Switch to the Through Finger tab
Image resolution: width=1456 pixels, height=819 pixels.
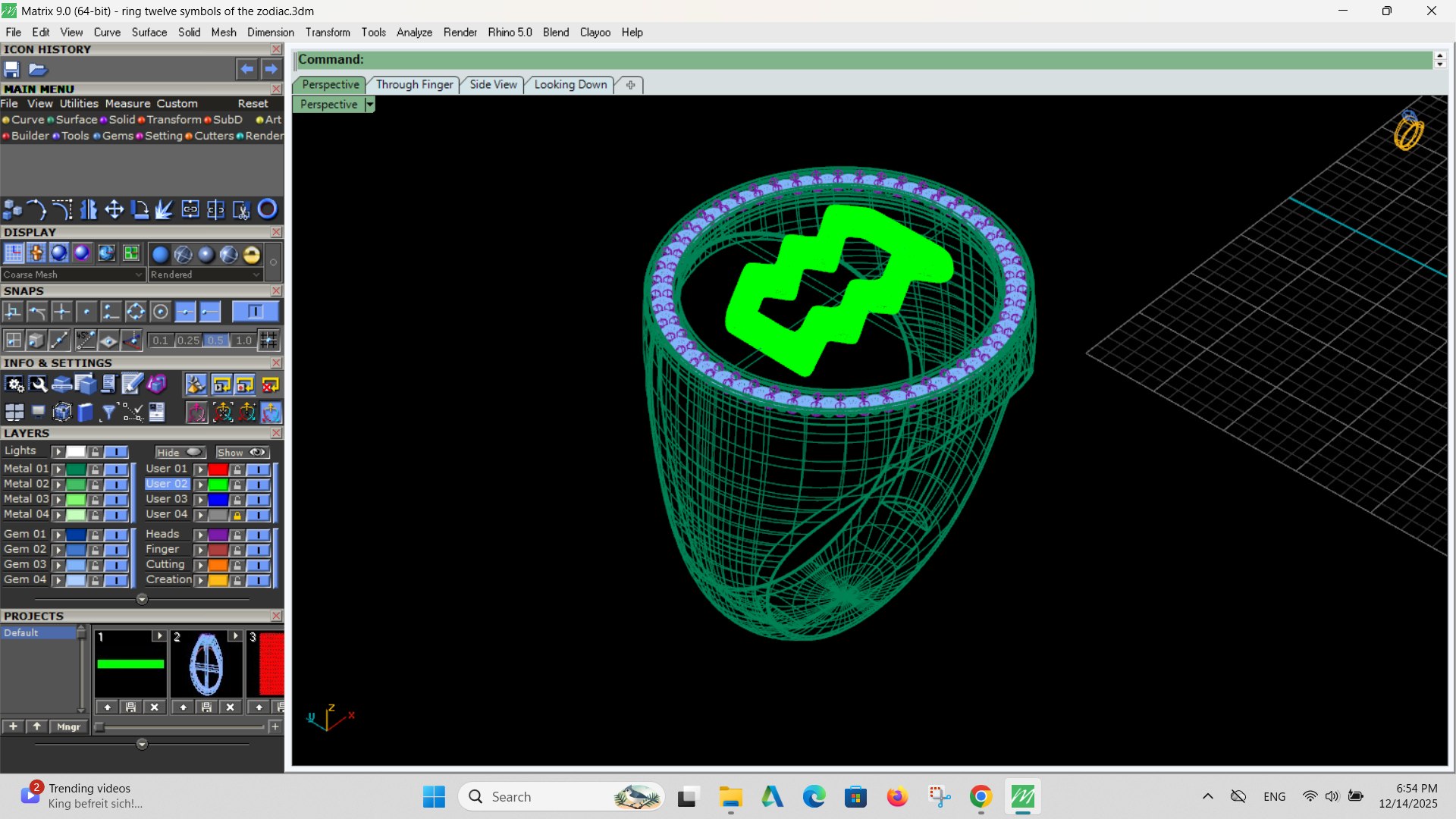pyautogui.click(x=414, y=85)
